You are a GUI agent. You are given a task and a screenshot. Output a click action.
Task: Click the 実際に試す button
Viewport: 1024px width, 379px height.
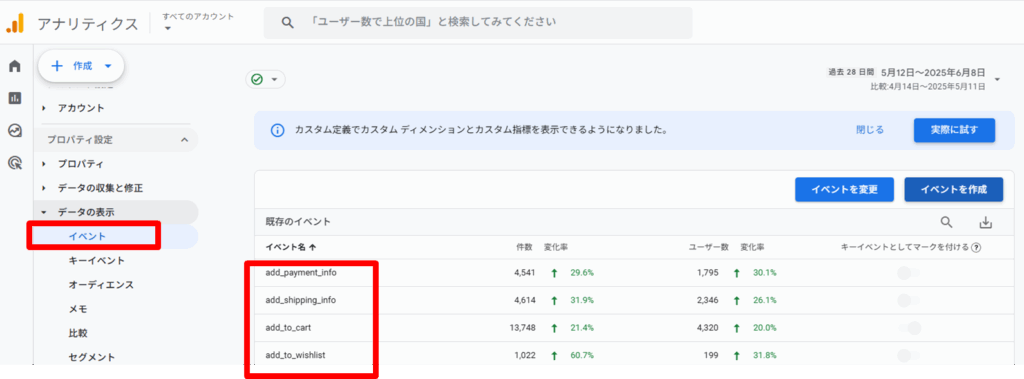click(954, 129)
